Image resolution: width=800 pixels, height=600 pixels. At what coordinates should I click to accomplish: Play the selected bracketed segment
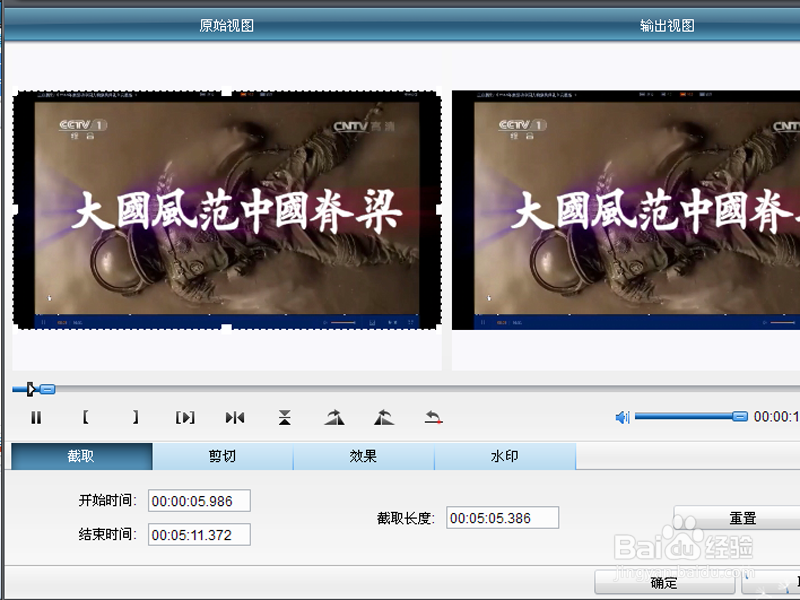click(x=185, y=418)
